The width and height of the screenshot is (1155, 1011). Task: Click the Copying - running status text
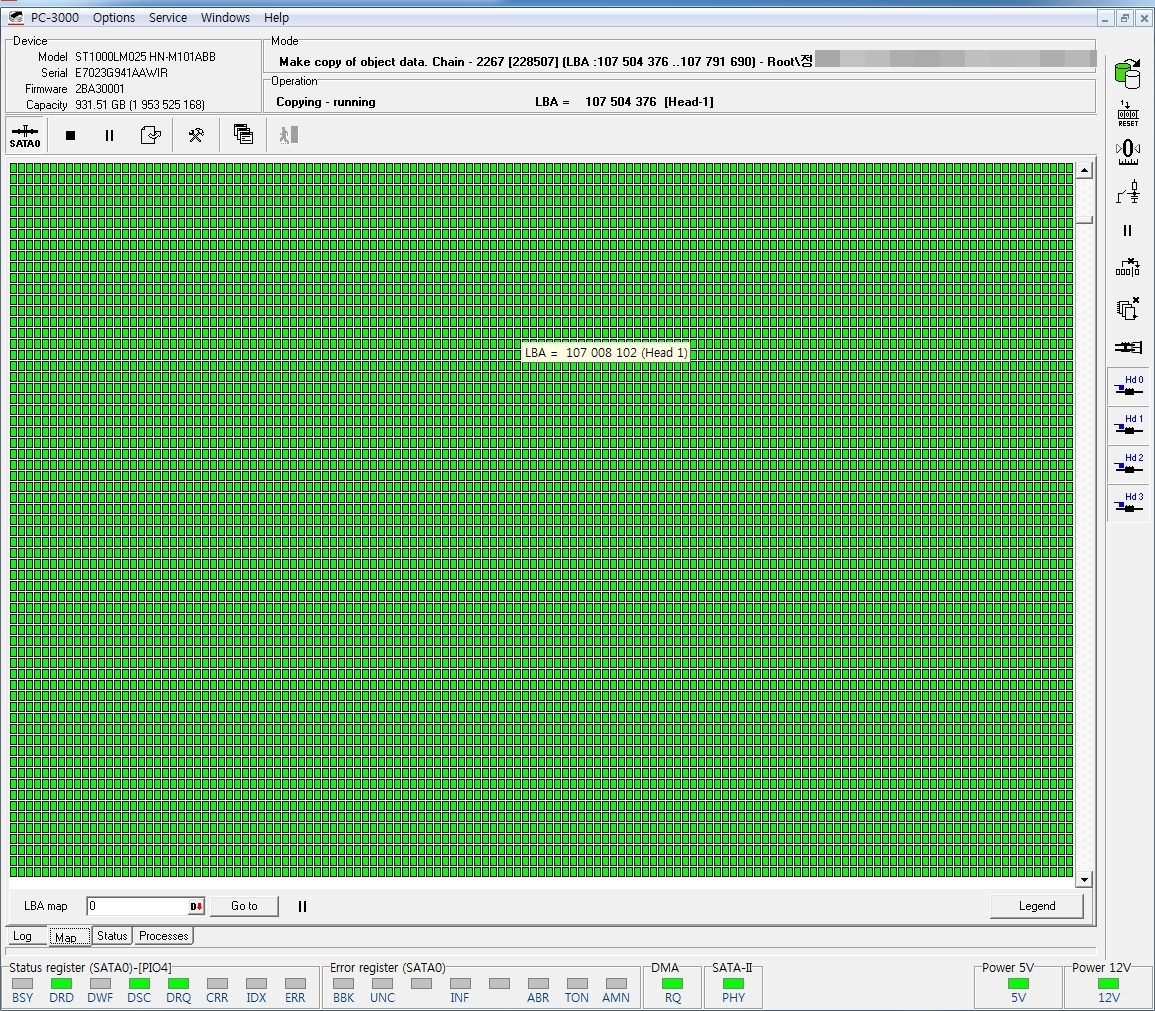point(326,102)
